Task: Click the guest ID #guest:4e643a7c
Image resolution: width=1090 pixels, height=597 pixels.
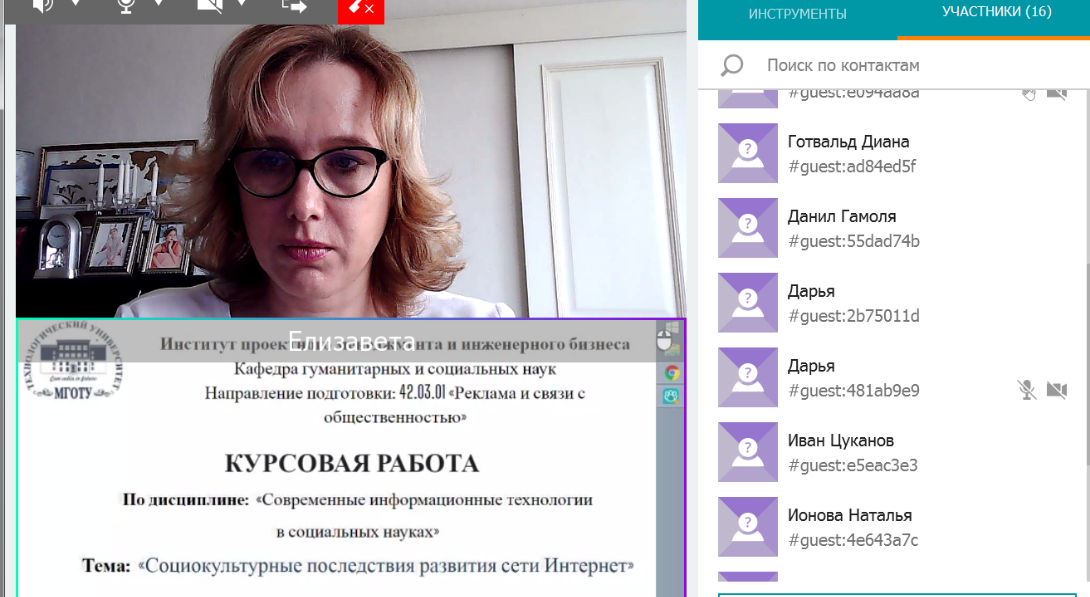Action: pos(853,540)
